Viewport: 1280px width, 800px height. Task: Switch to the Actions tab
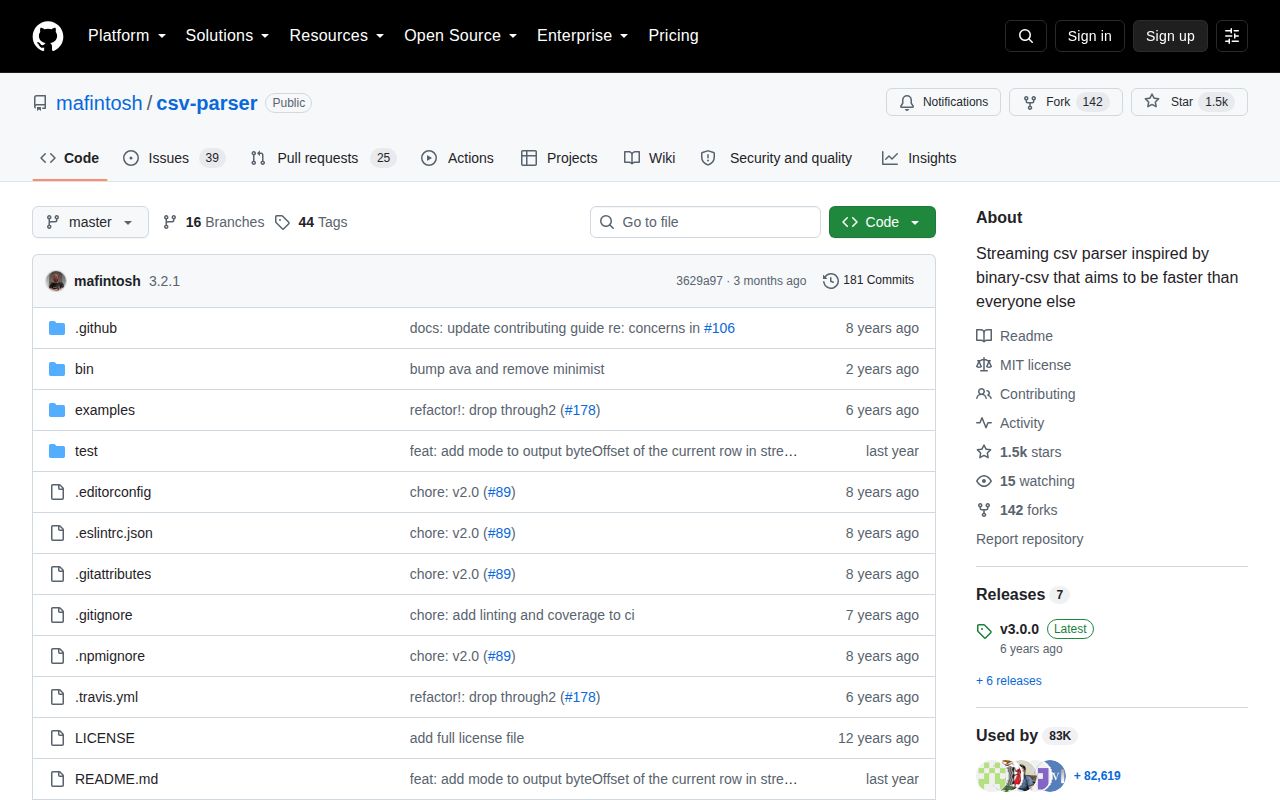tap(457, 158)
